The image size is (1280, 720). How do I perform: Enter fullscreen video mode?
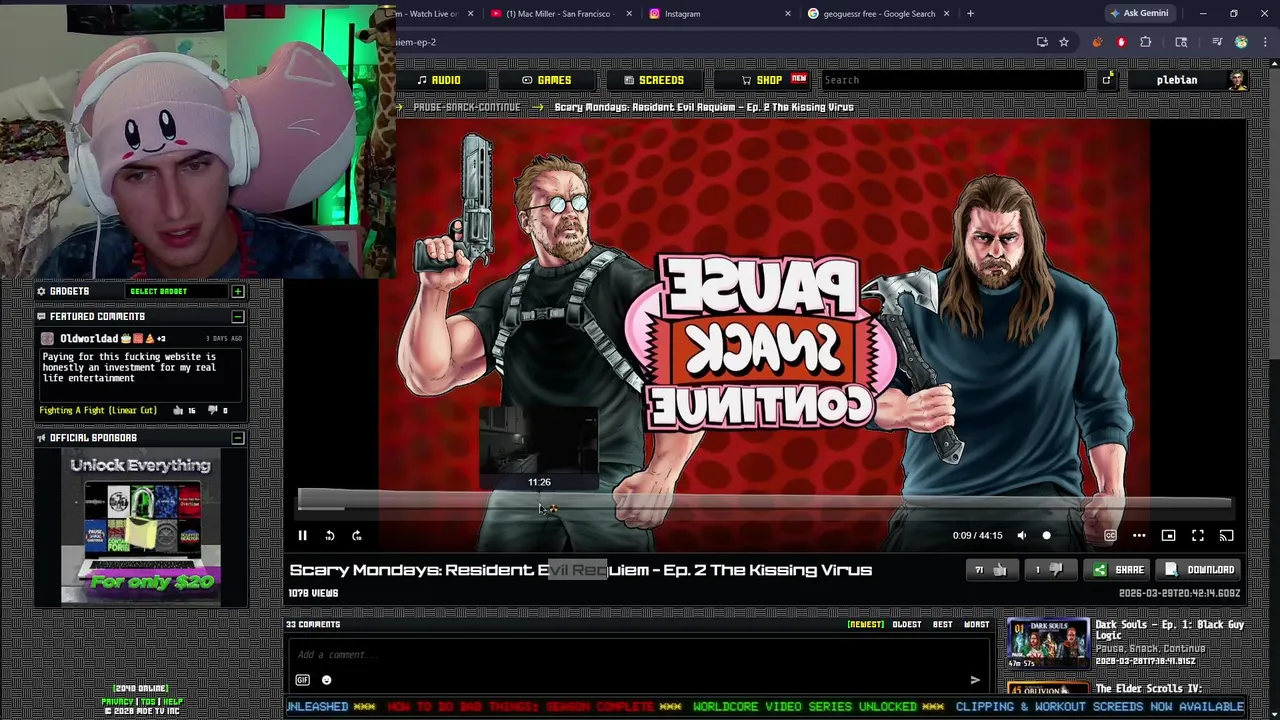(x=1198, y=536)
